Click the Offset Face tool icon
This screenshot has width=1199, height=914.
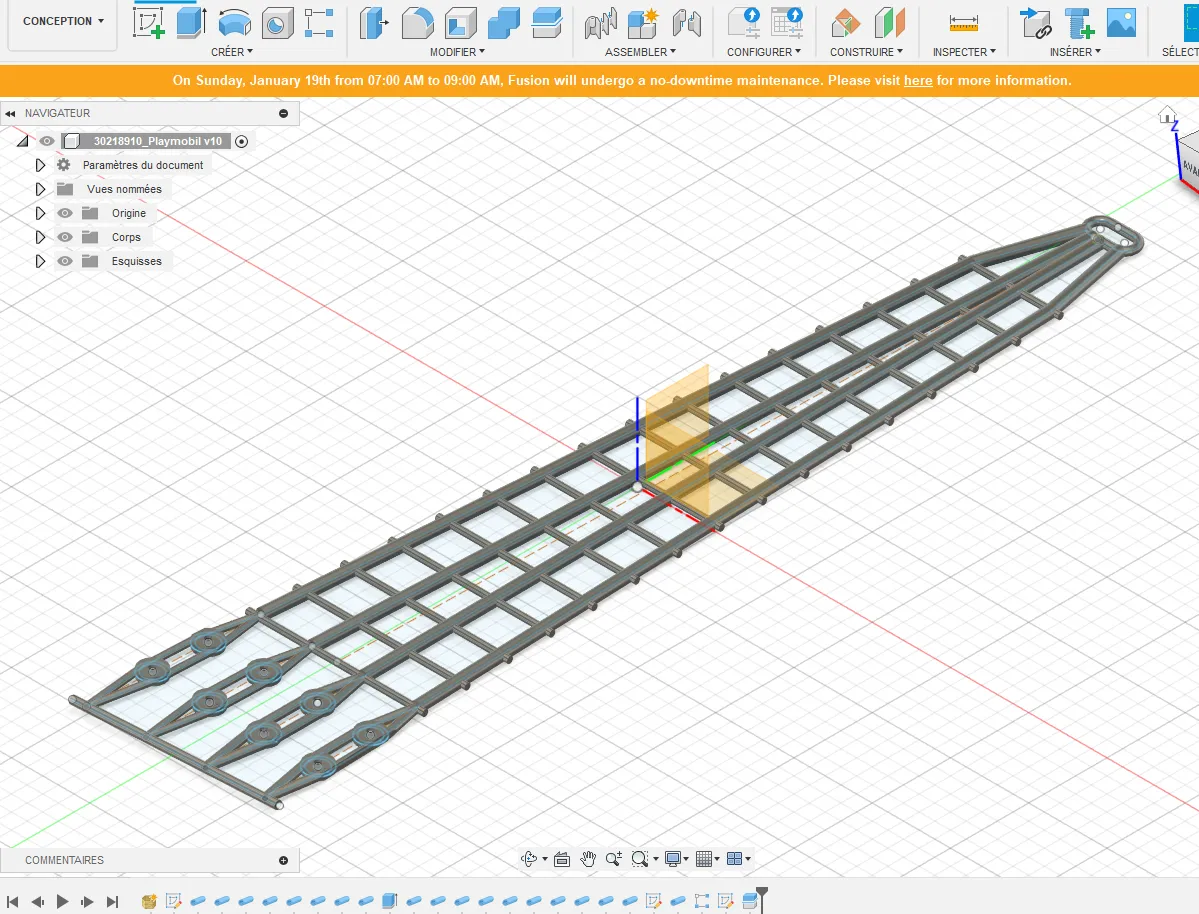coord(546,23)
